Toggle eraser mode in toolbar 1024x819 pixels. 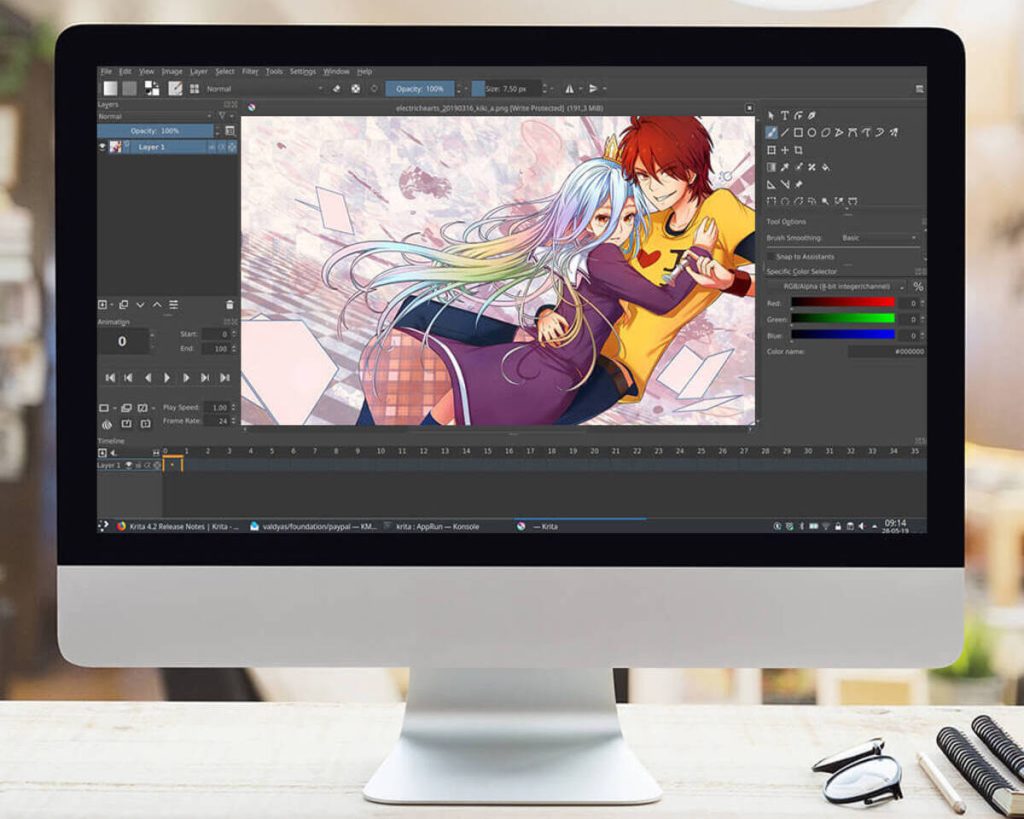click(337, 88)
